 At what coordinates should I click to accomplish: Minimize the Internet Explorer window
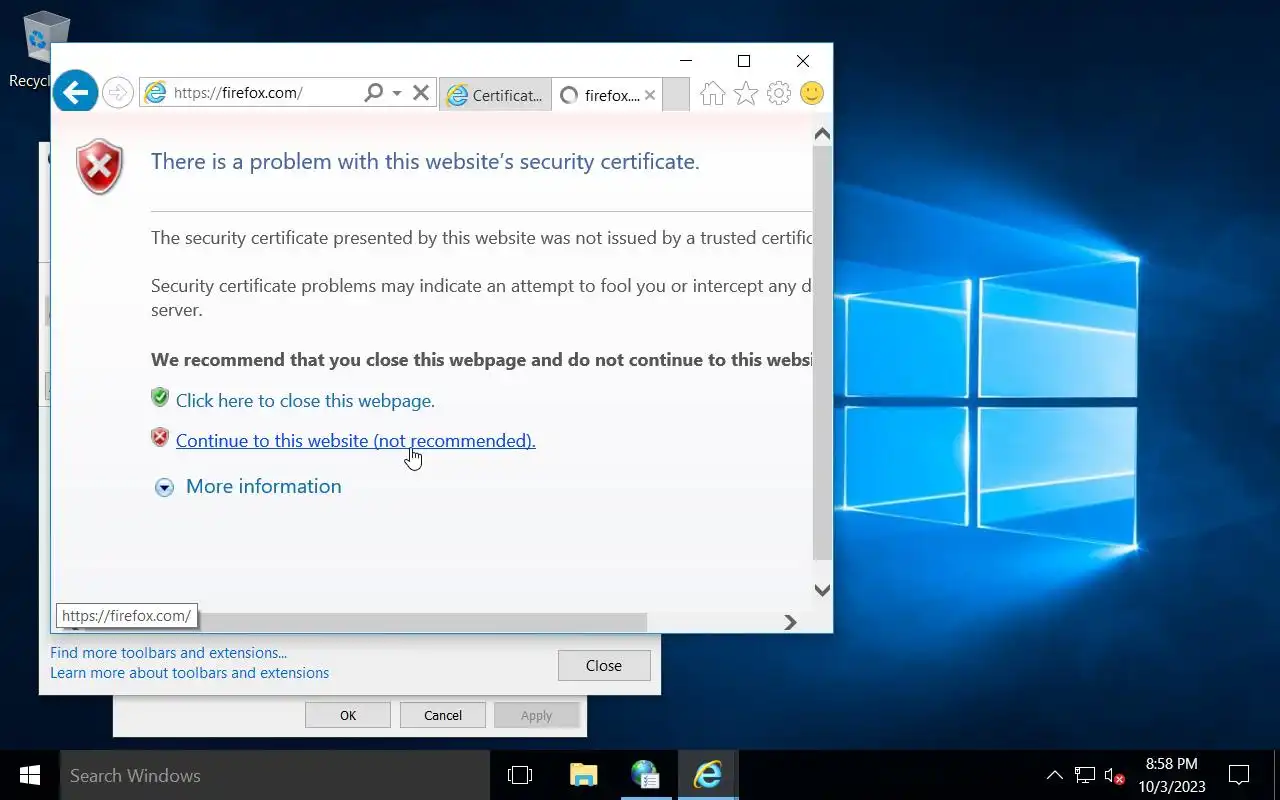click(x=685, y=61)
